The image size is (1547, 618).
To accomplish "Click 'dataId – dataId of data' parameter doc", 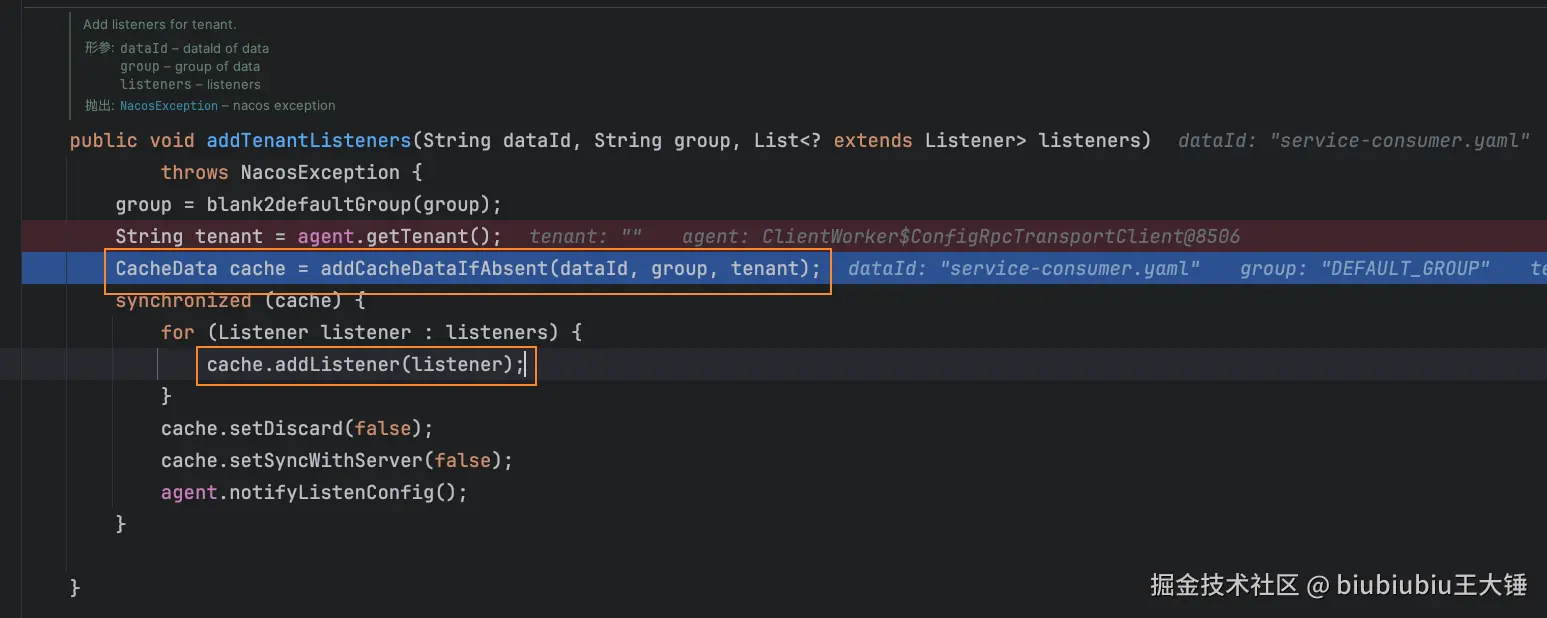I will (x=194, y=48).
